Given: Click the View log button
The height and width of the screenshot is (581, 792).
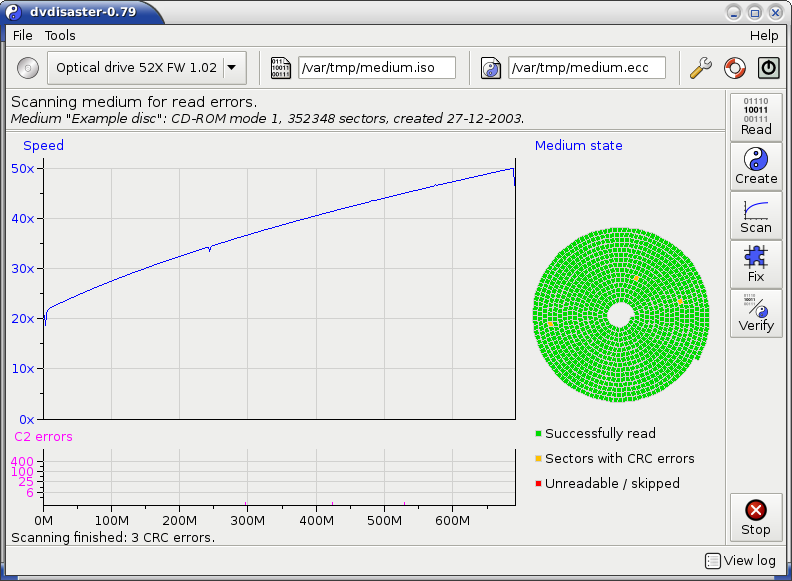Looking at the screenshot, I should click(741, 561).
